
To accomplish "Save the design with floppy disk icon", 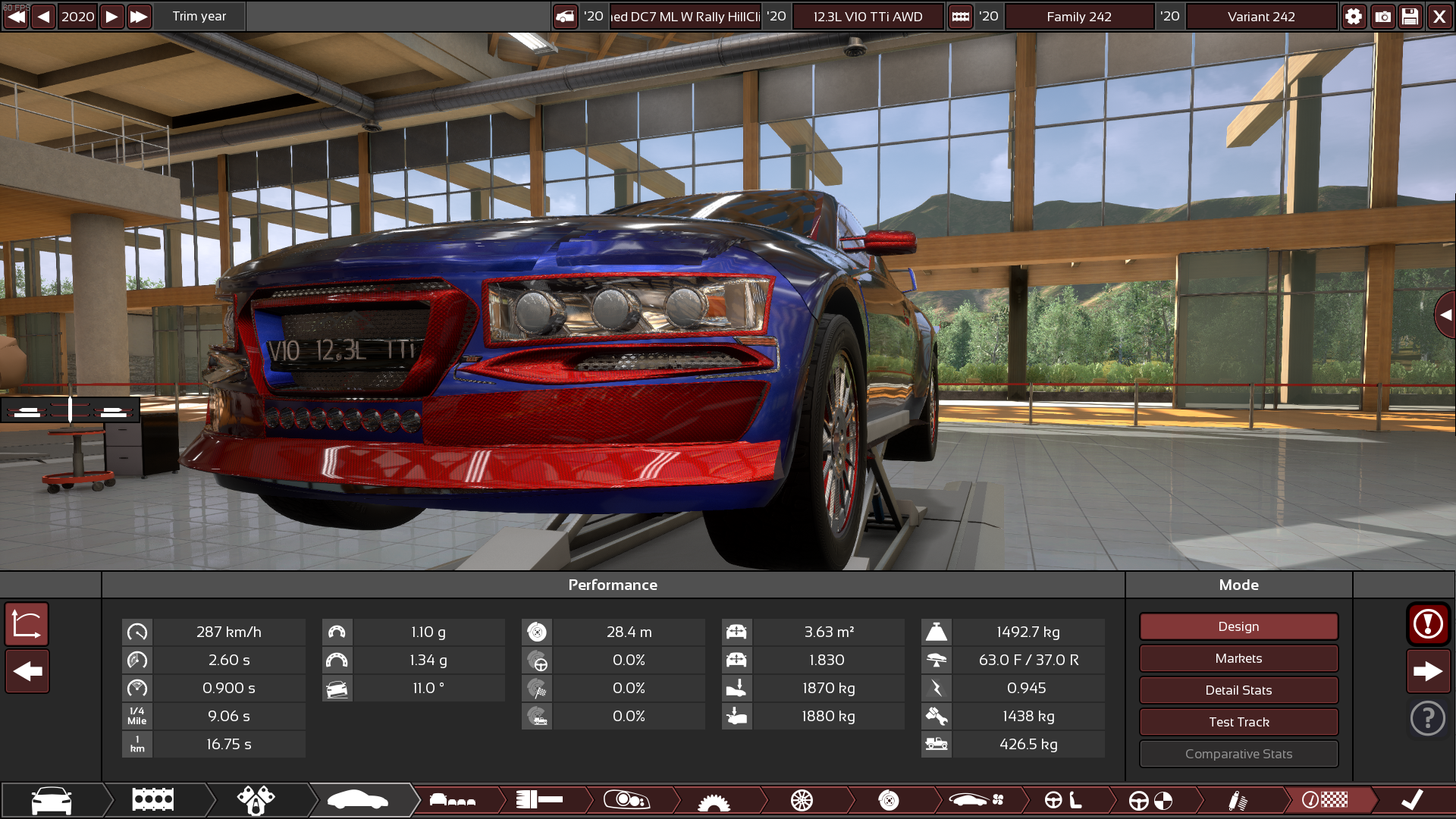I will click(x=1410, y=16).
